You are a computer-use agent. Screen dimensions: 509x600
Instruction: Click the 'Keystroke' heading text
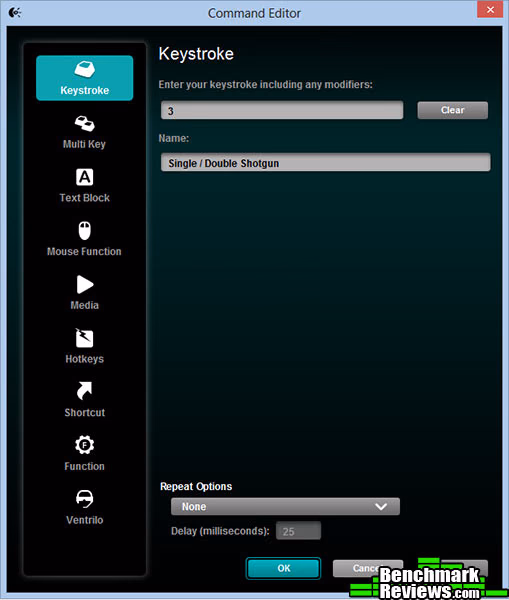click(x=196, y=54)
